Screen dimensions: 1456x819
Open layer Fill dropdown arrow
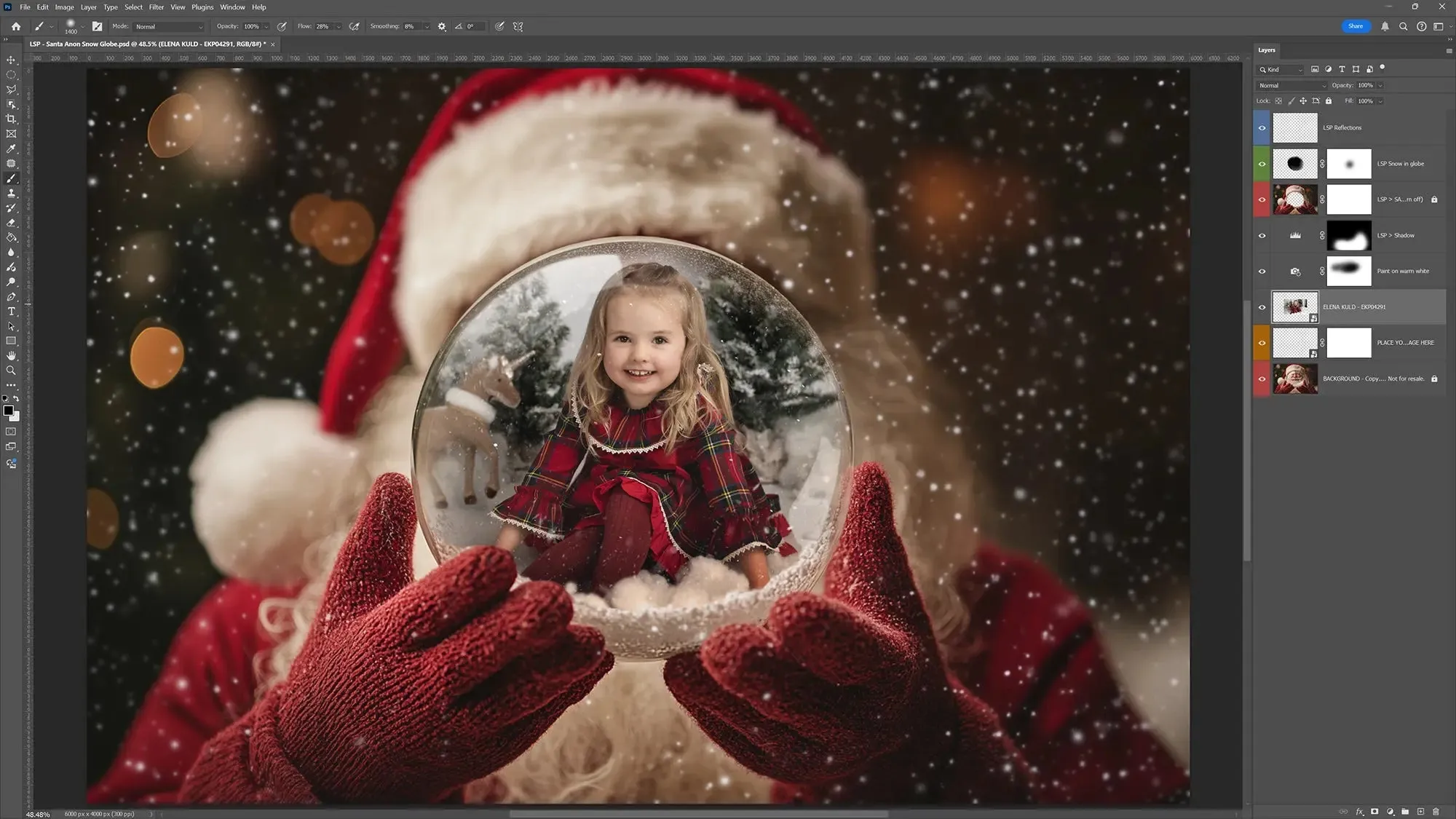tap(1380, 101)
